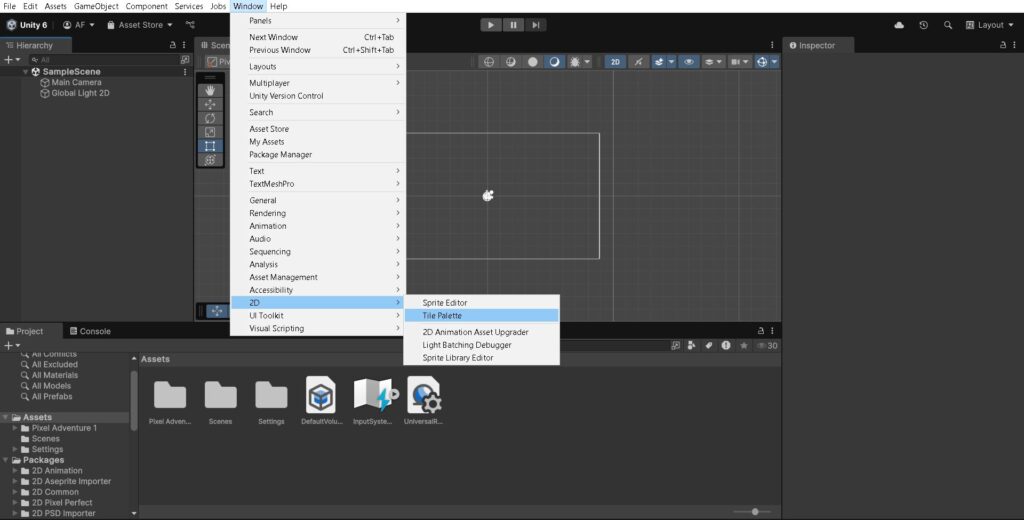Screen dimensions: 1024x520
Task: Select the Transform tool
Action: (x=210, y=160)
